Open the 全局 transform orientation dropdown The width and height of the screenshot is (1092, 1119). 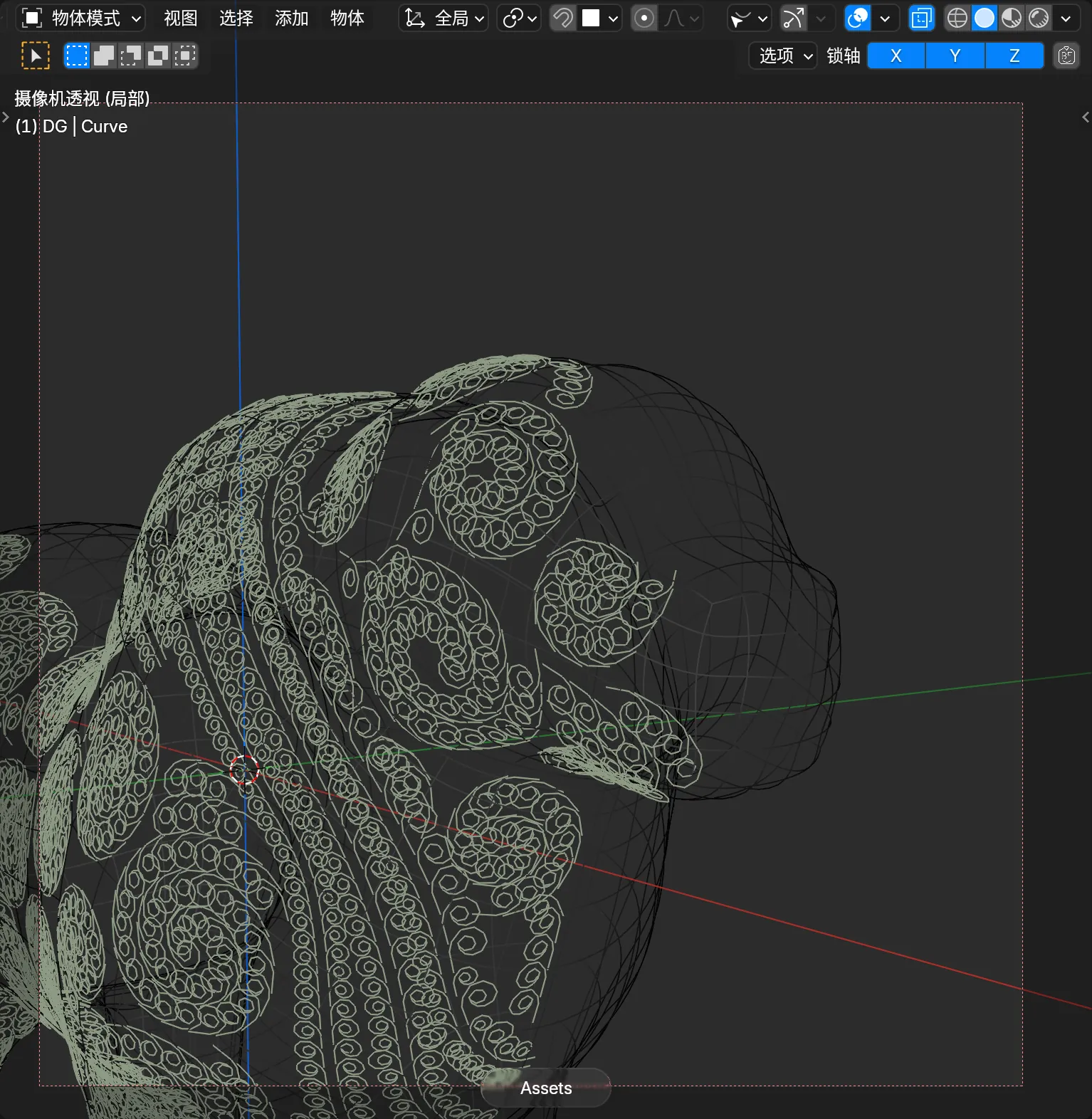(x=443, y=18)
